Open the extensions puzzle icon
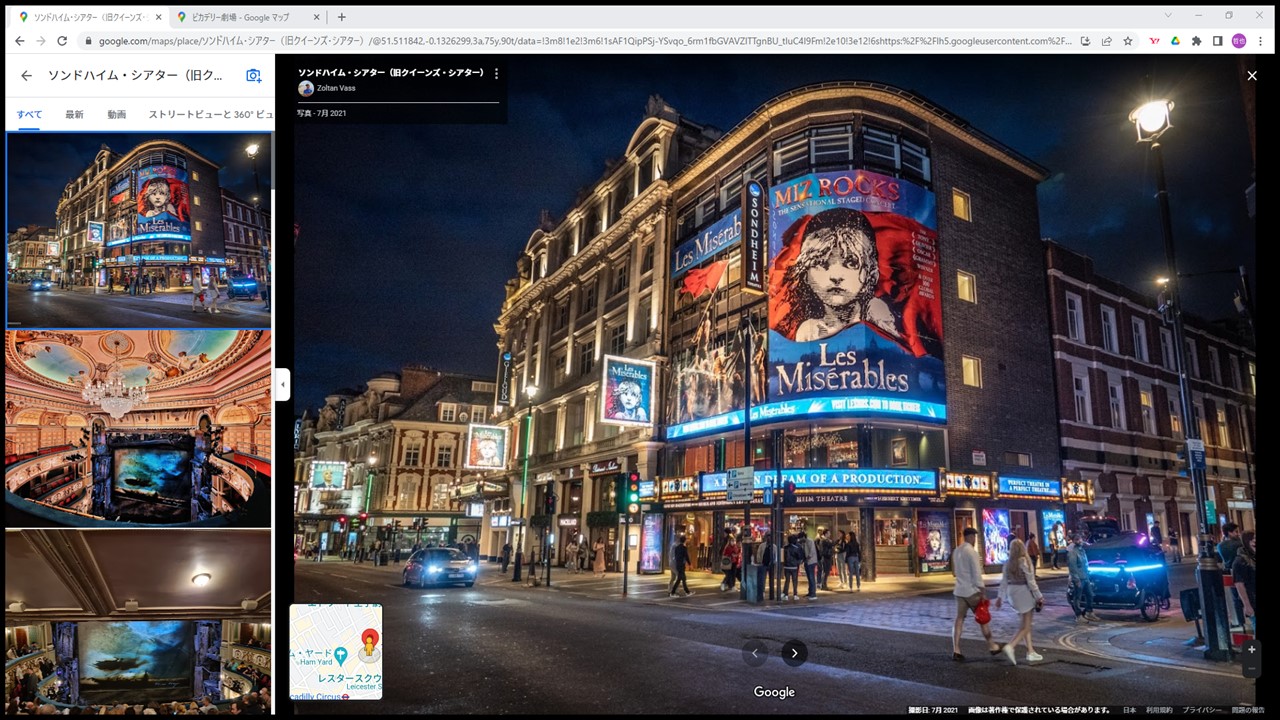Viewport: 1280px width, 720px height. point(1196,41)
